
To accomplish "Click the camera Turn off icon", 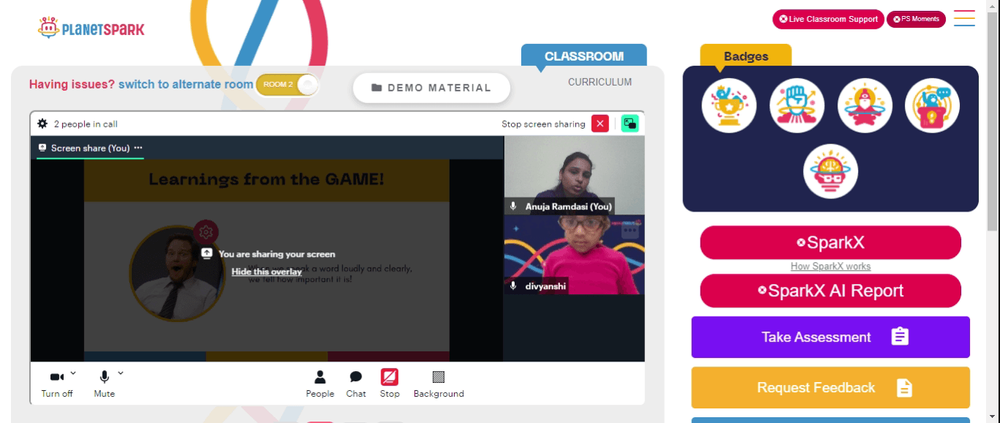I will click(x=57, y=377).
